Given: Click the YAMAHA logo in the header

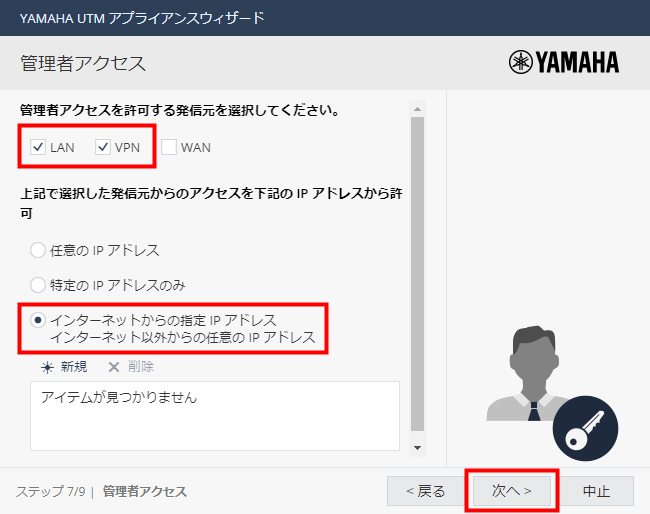Looking at the screenshot, I should (563, 63).
